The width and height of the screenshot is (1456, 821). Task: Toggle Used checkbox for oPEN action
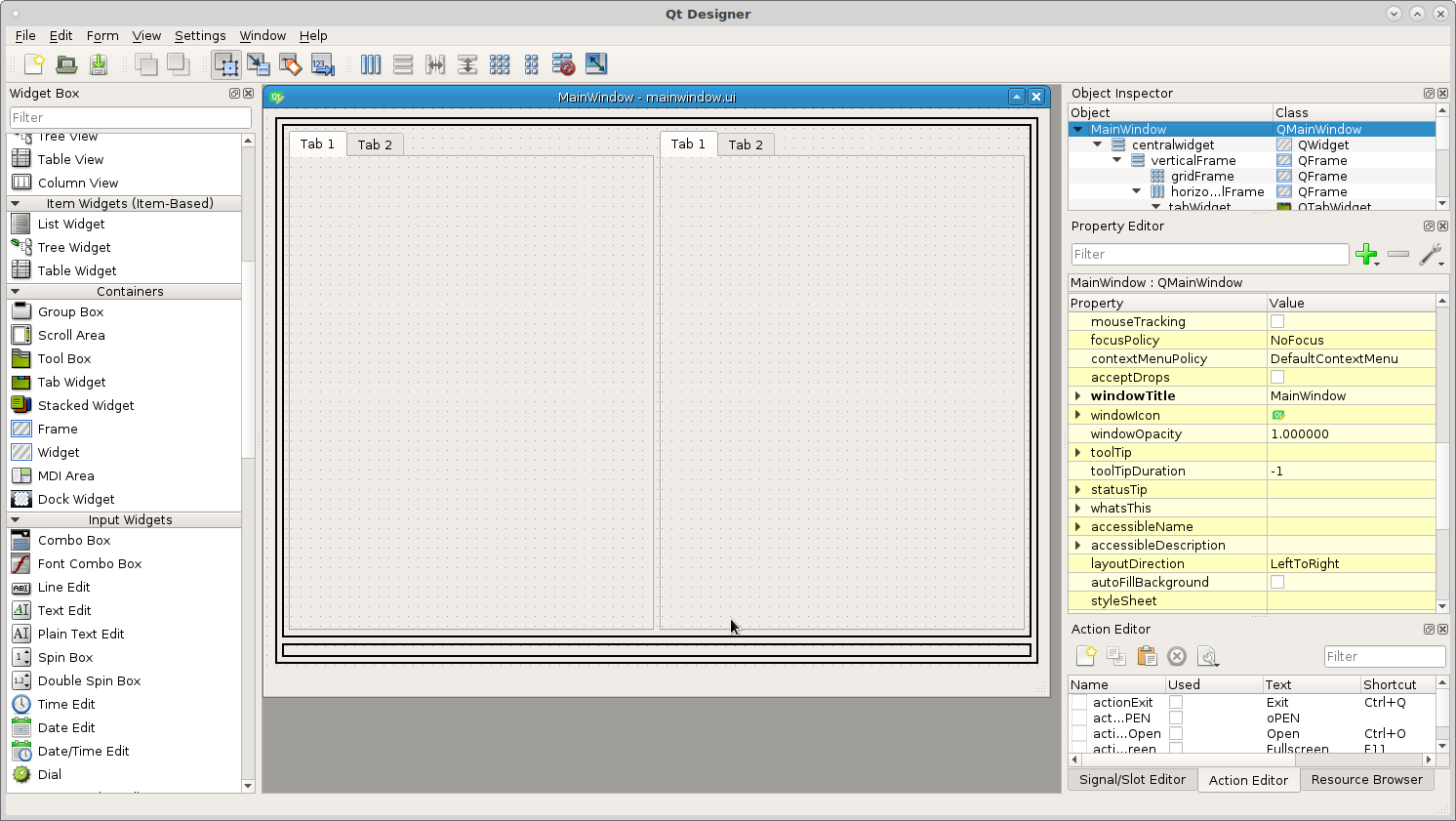1176,718
